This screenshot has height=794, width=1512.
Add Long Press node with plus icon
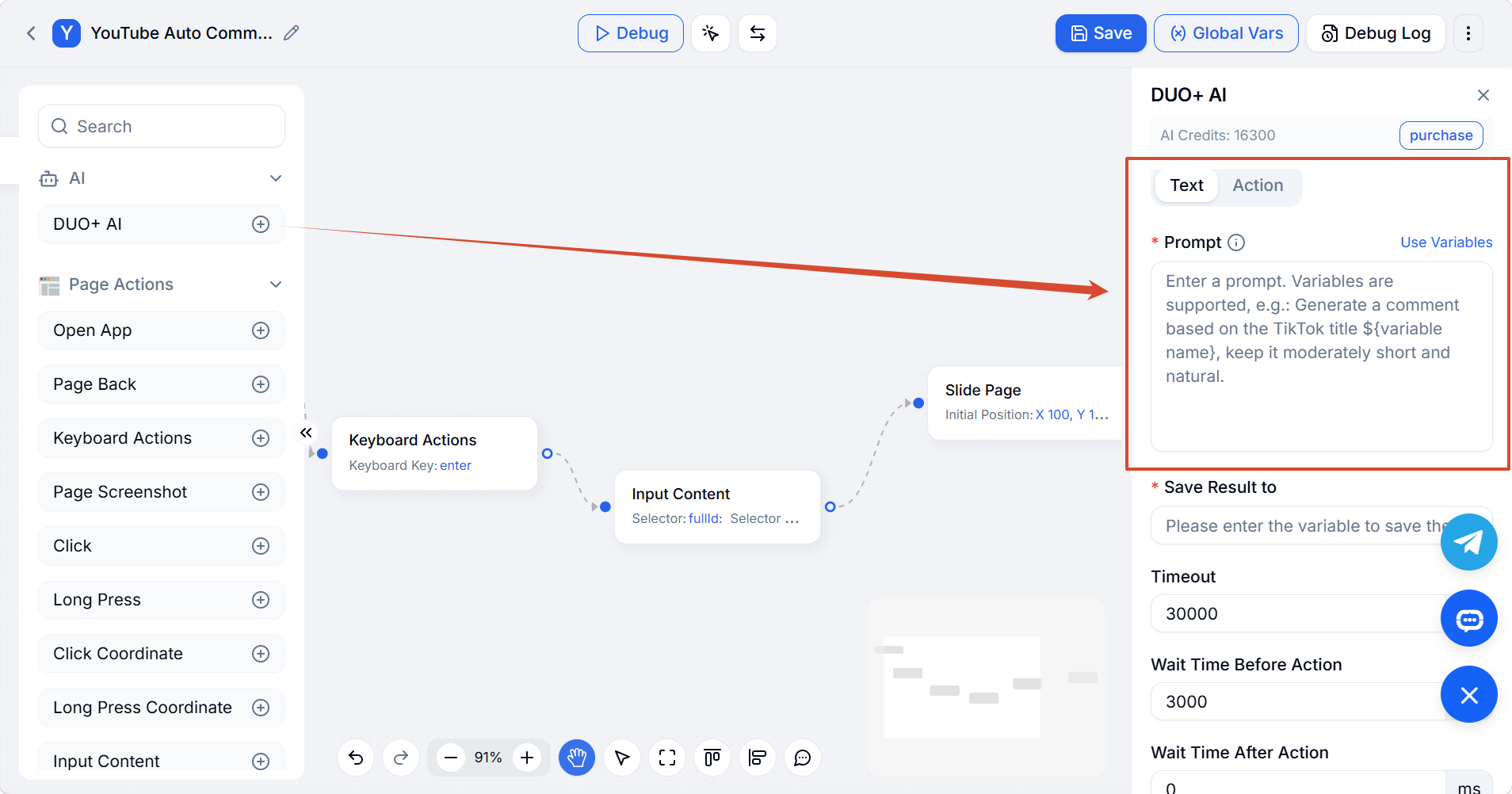261,600
